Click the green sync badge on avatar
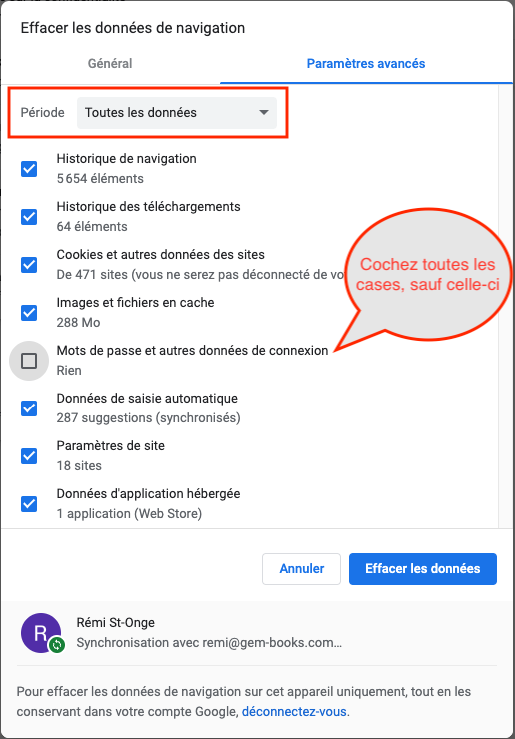515x739 pixels. [x=57, y=644]
